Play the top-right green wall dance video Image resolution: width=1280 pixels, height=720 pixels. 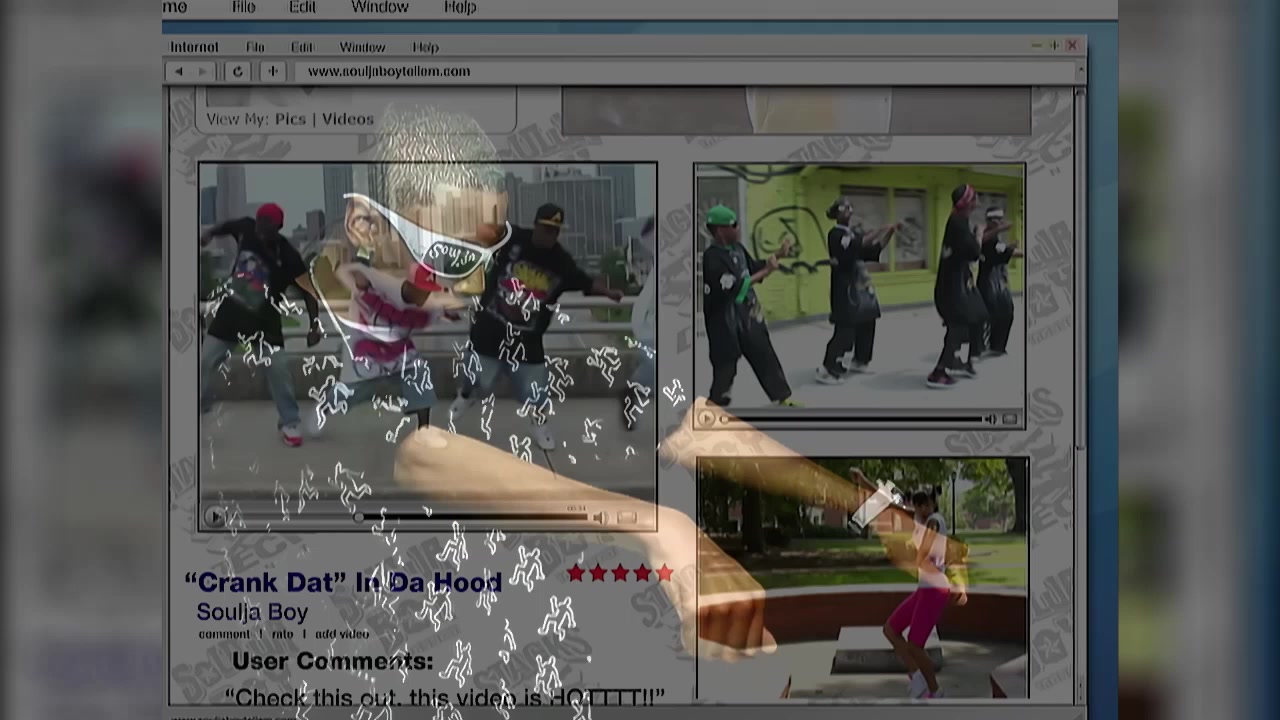tap(707, 419)
